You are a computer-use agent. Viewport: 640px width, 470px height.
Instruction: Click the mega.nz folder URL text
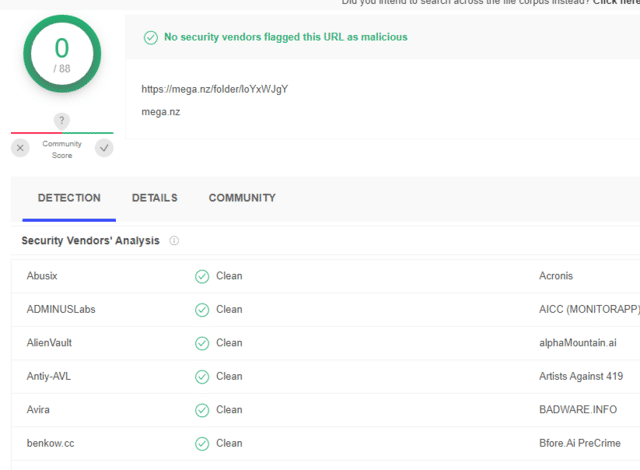click(215, 89)
